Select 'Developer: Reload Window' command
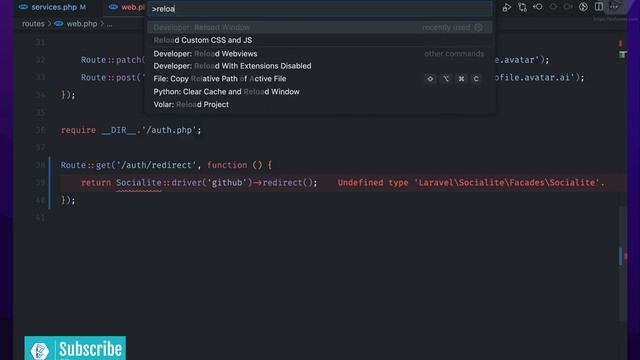This screenshot has height=360, width=640. (x=320, y=28)
